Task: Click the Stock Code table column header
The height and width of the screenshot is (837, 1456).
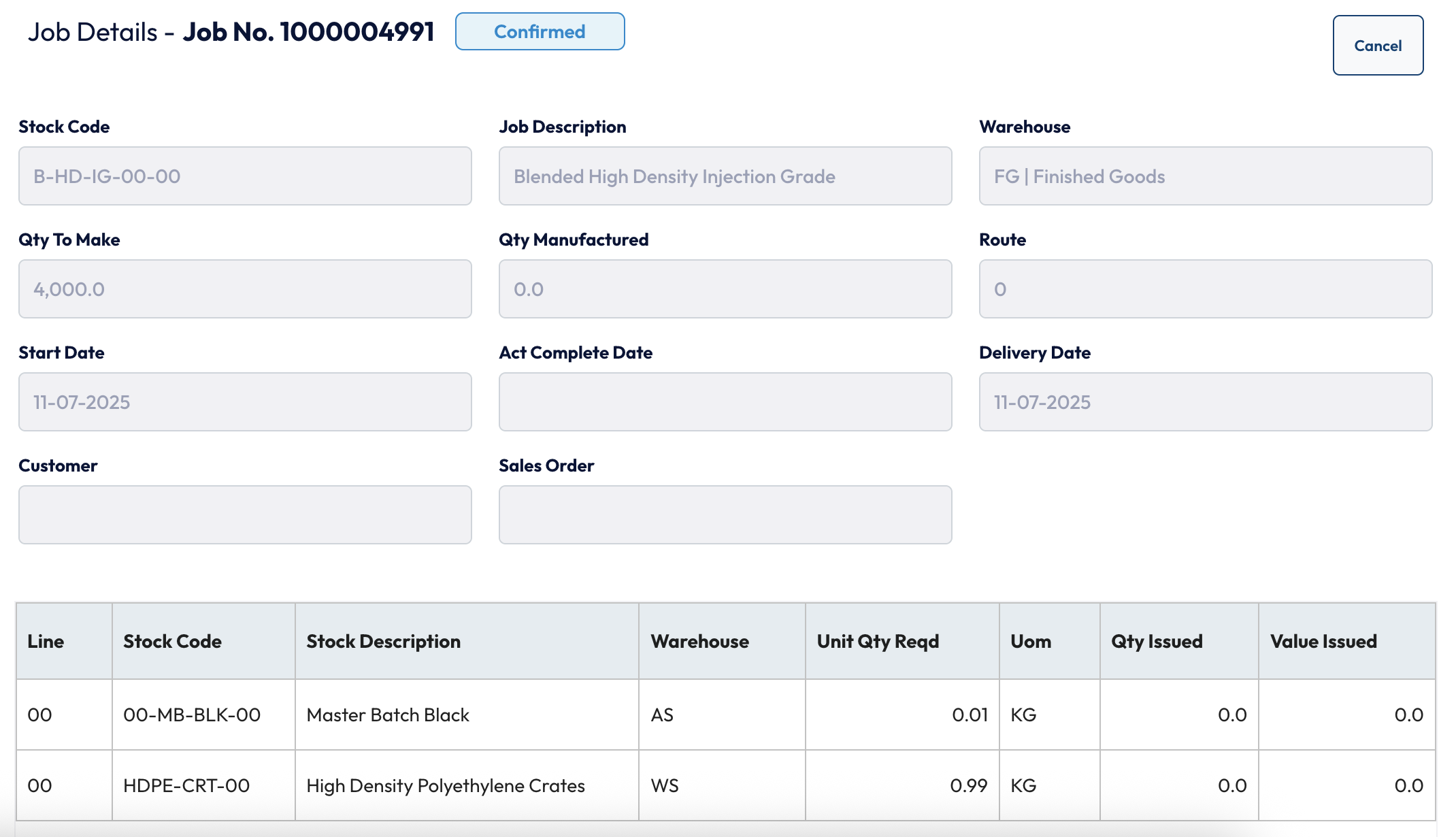Action: pos(203,641)
